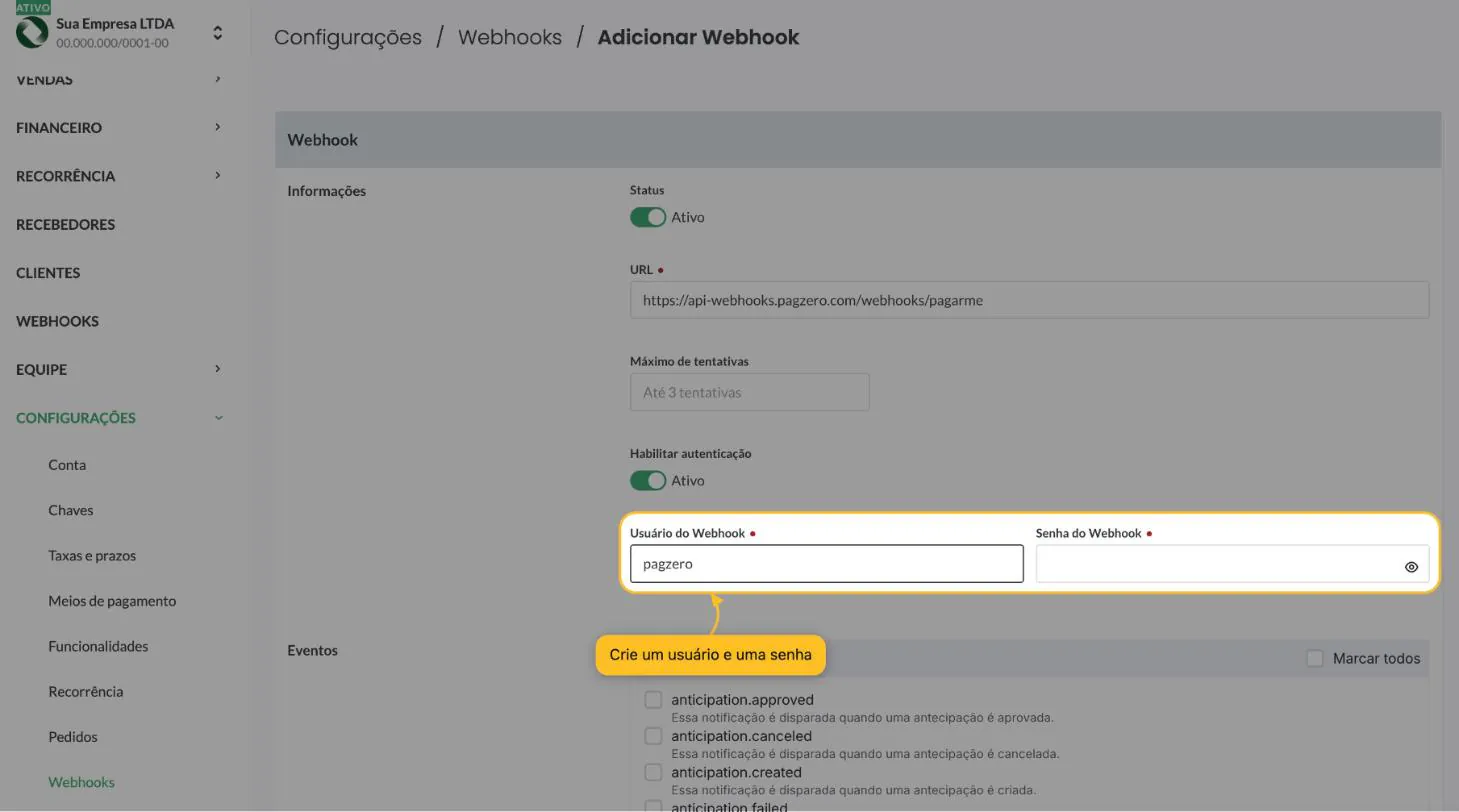Expand the RECORRÊNCIA menu chevron
1459x812 pixels.
tap(218, 175)
